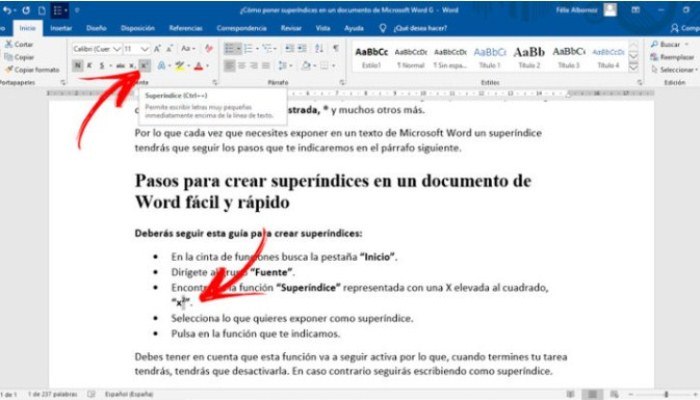Open the font color dropdown arrow

(208, 66)
